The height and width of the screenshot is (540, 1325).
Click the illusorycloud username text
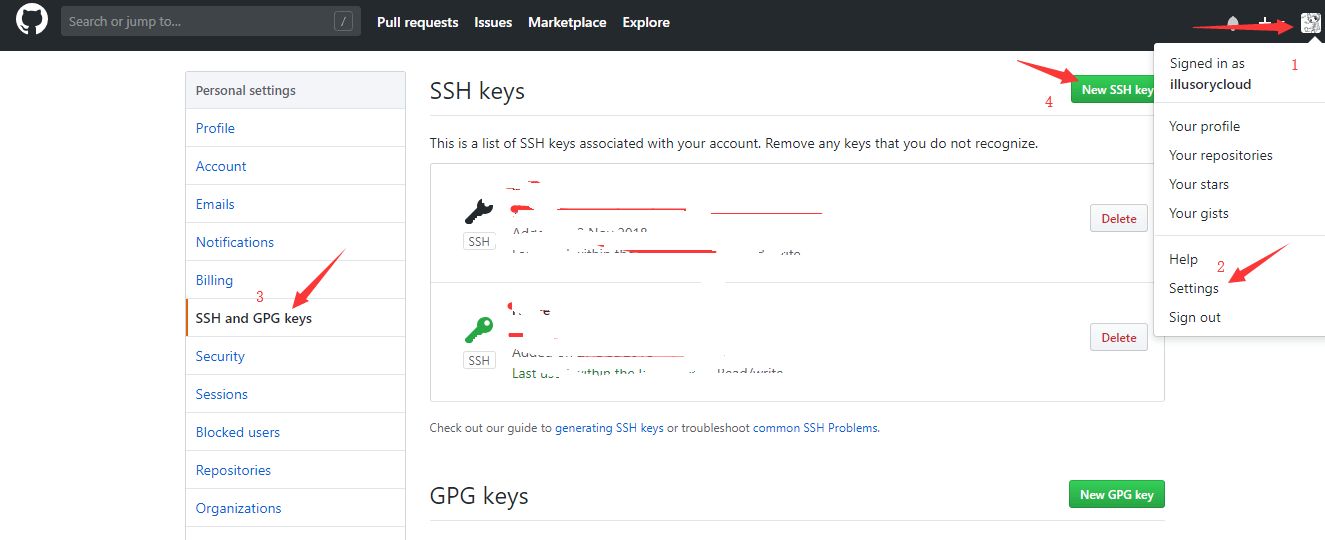[x=1210, y=84]
